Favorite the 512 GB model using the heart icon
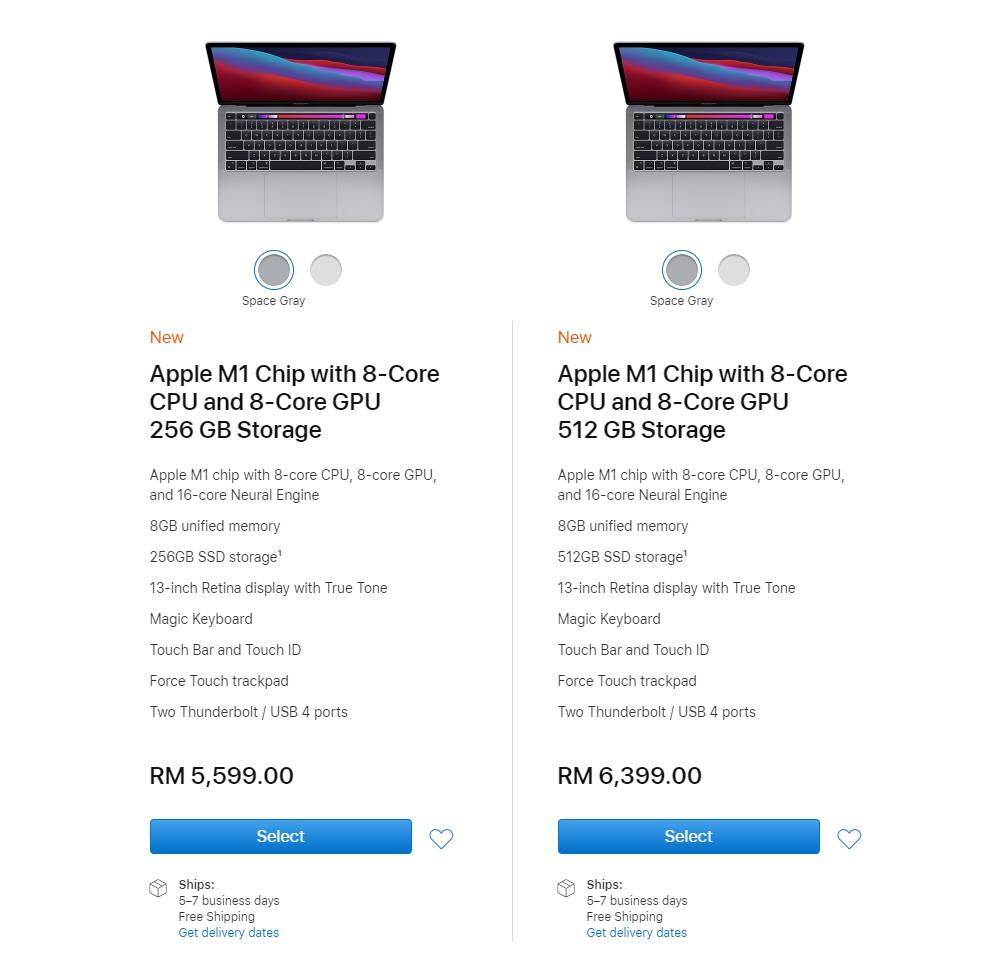The width and height of the screenshot is (1002, 953). 849,839
